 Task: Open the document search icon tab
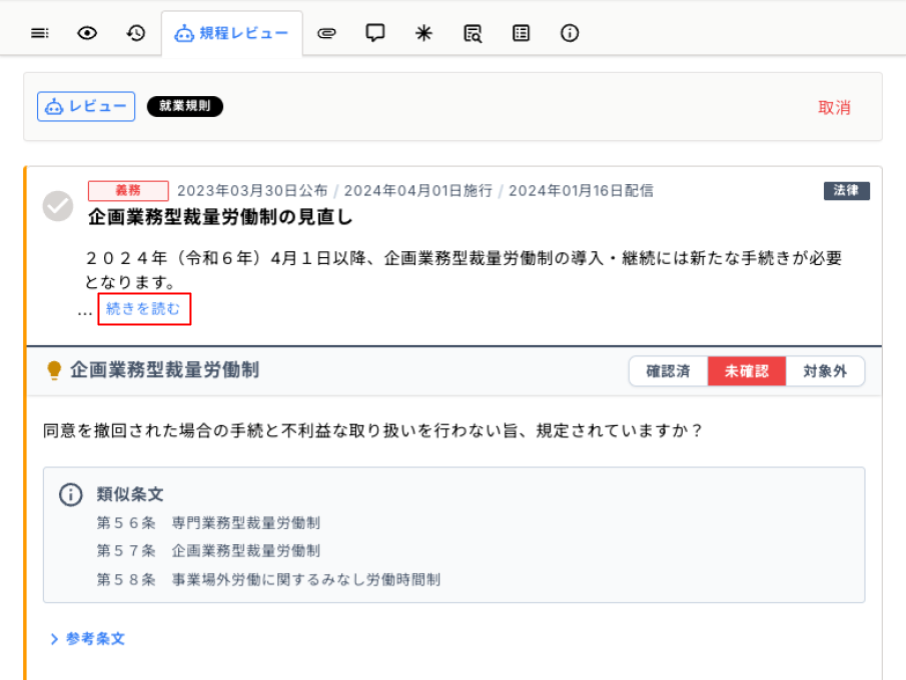pyautogui.click(x=473, y=33)
